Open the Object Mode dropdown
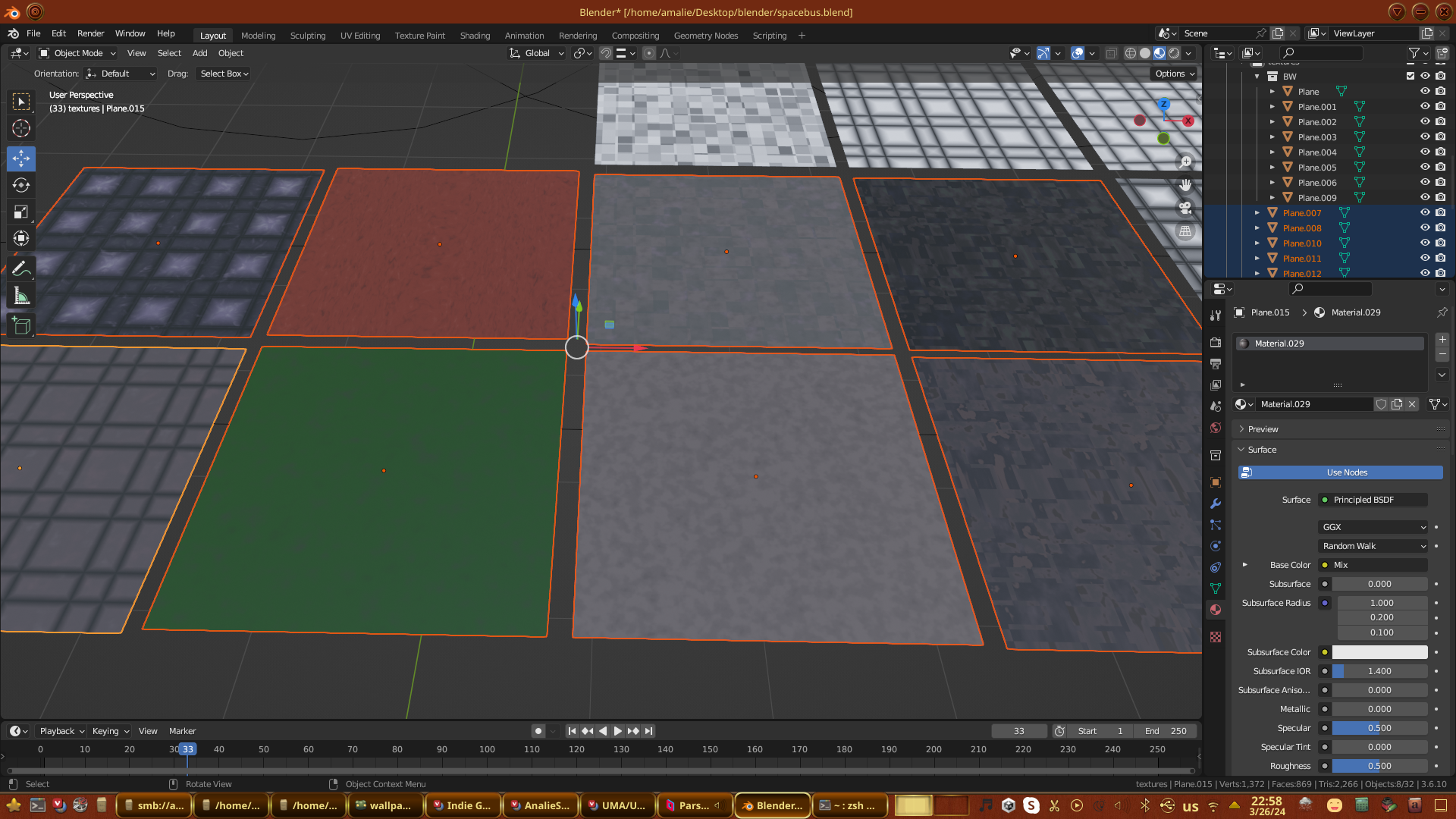Screen dimensions: 1456x819 [x=78, y=53]
